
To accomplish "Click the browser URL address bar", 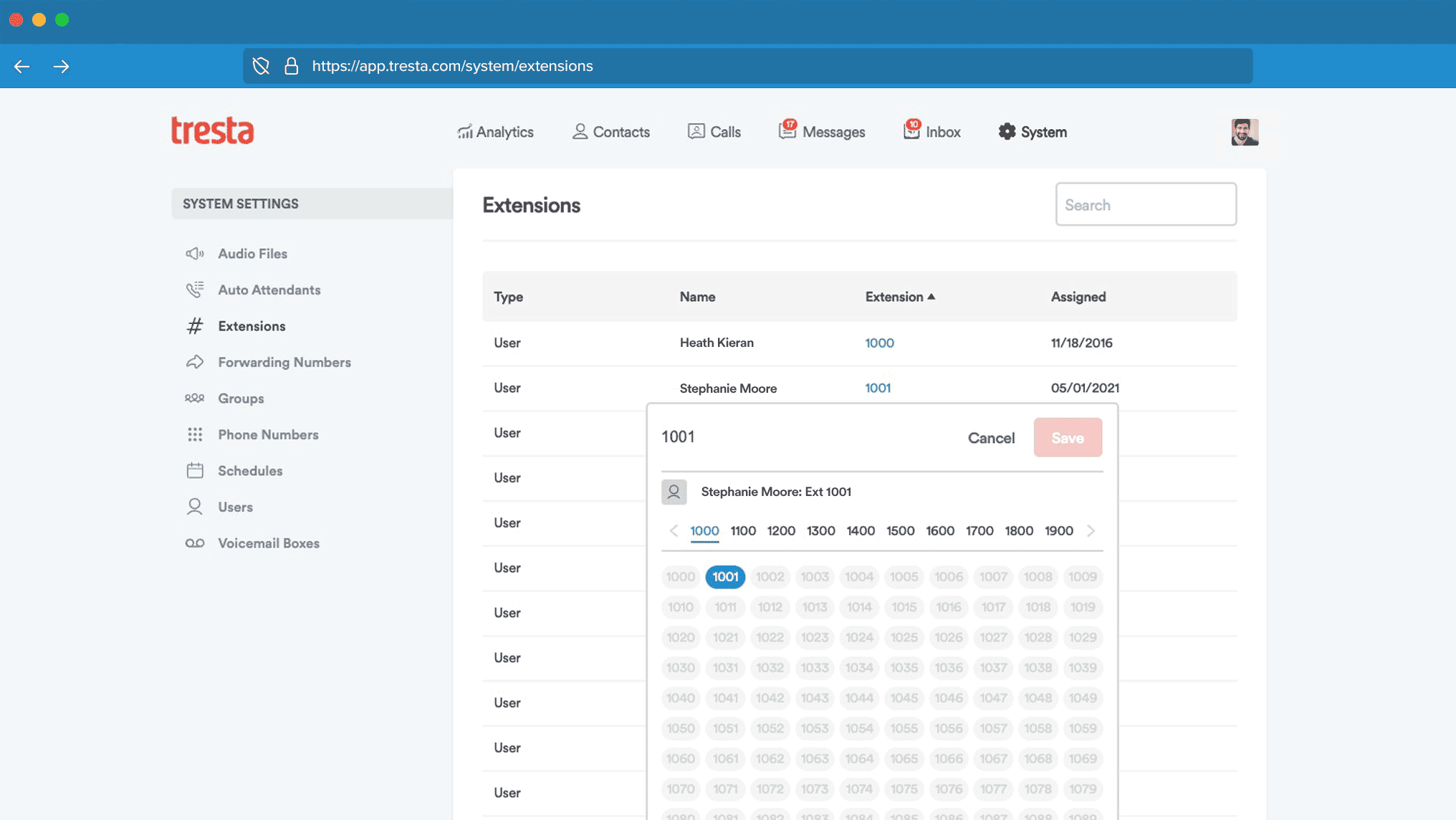I will pos(748,66).
